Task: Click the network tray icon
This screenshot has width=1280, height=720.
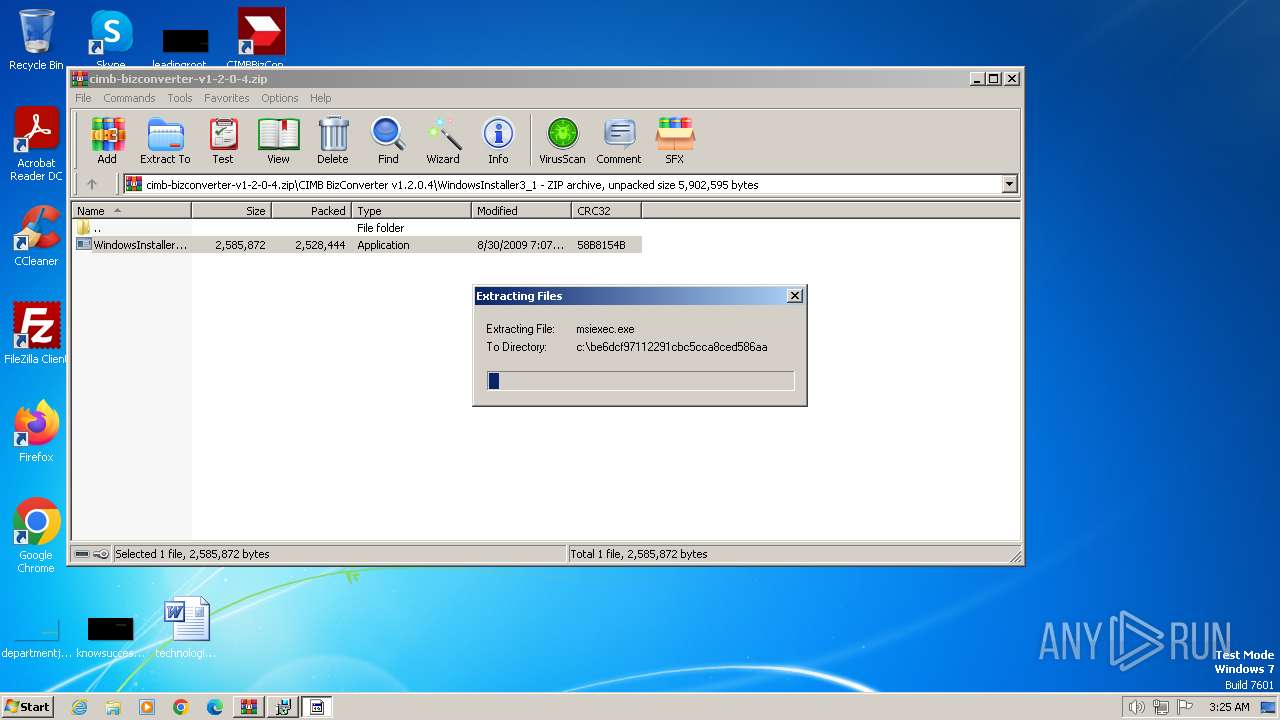Action: [1161, 707]
